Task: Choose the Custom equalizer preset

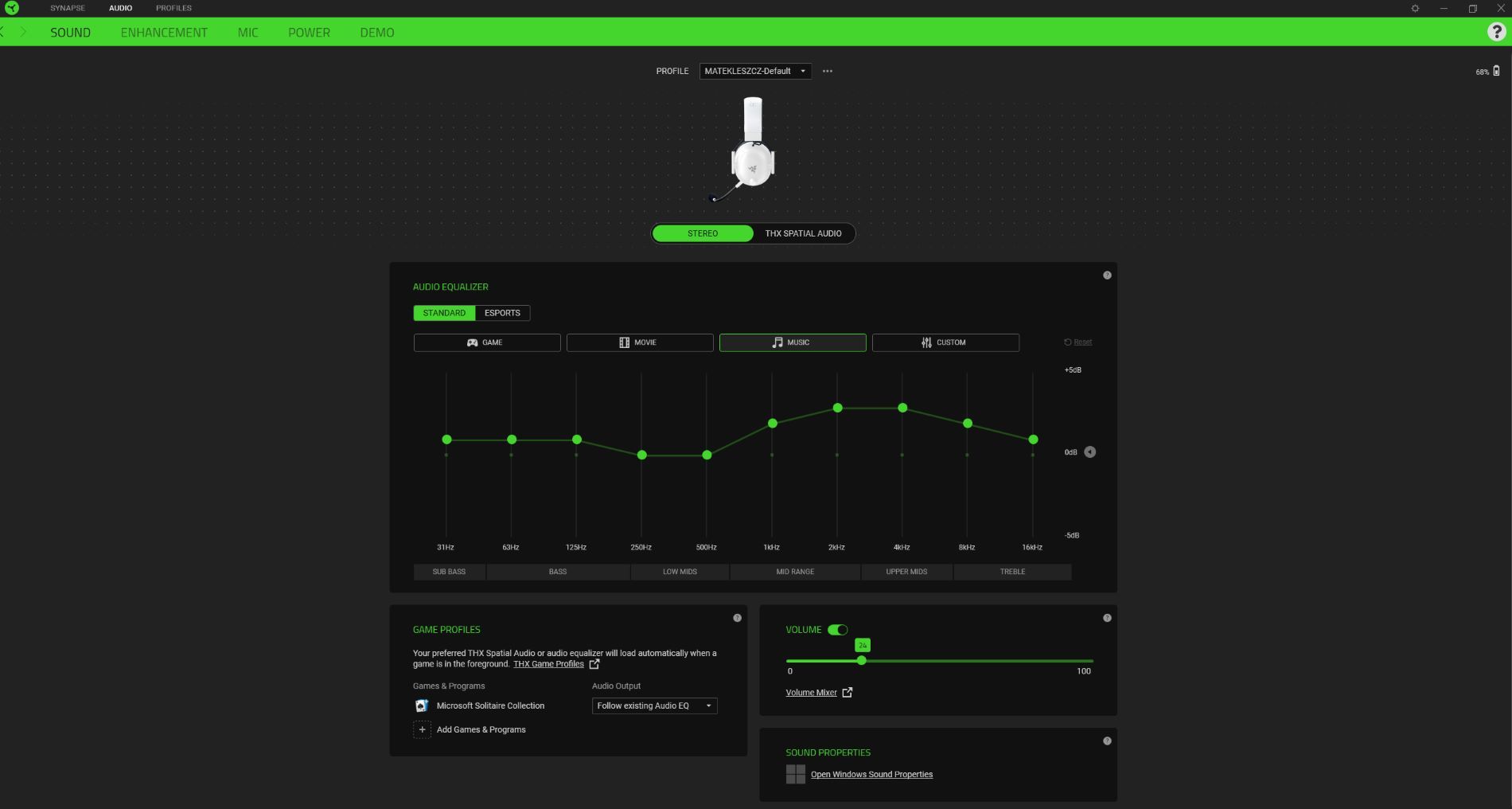Action: coord(945,342)
